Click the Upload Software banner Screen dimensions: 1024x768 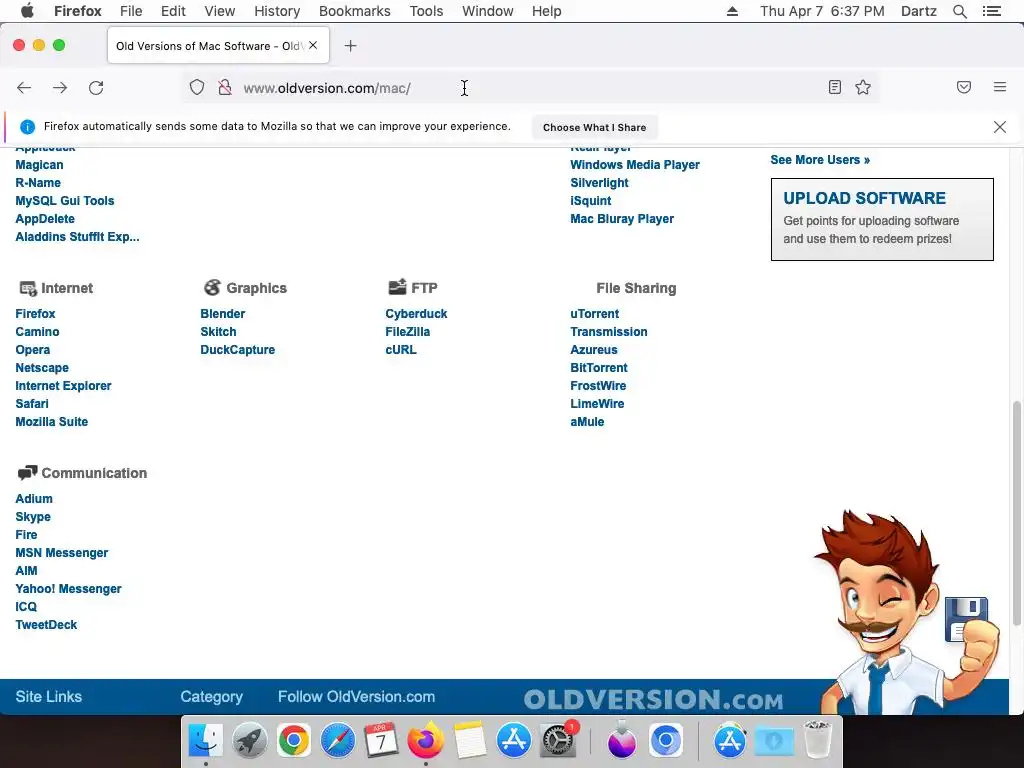pos(882,219)
